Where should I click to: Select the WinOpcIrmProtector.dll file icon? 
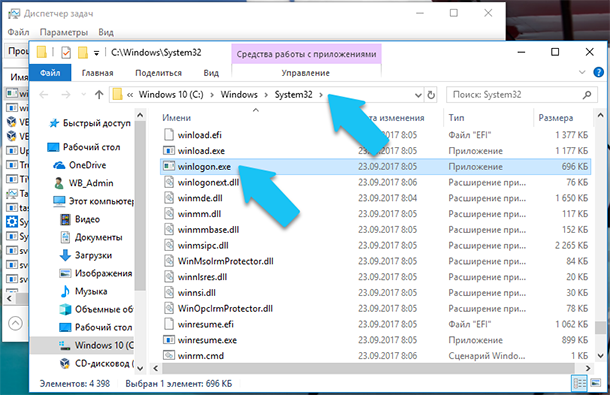(x=168, y=308)
